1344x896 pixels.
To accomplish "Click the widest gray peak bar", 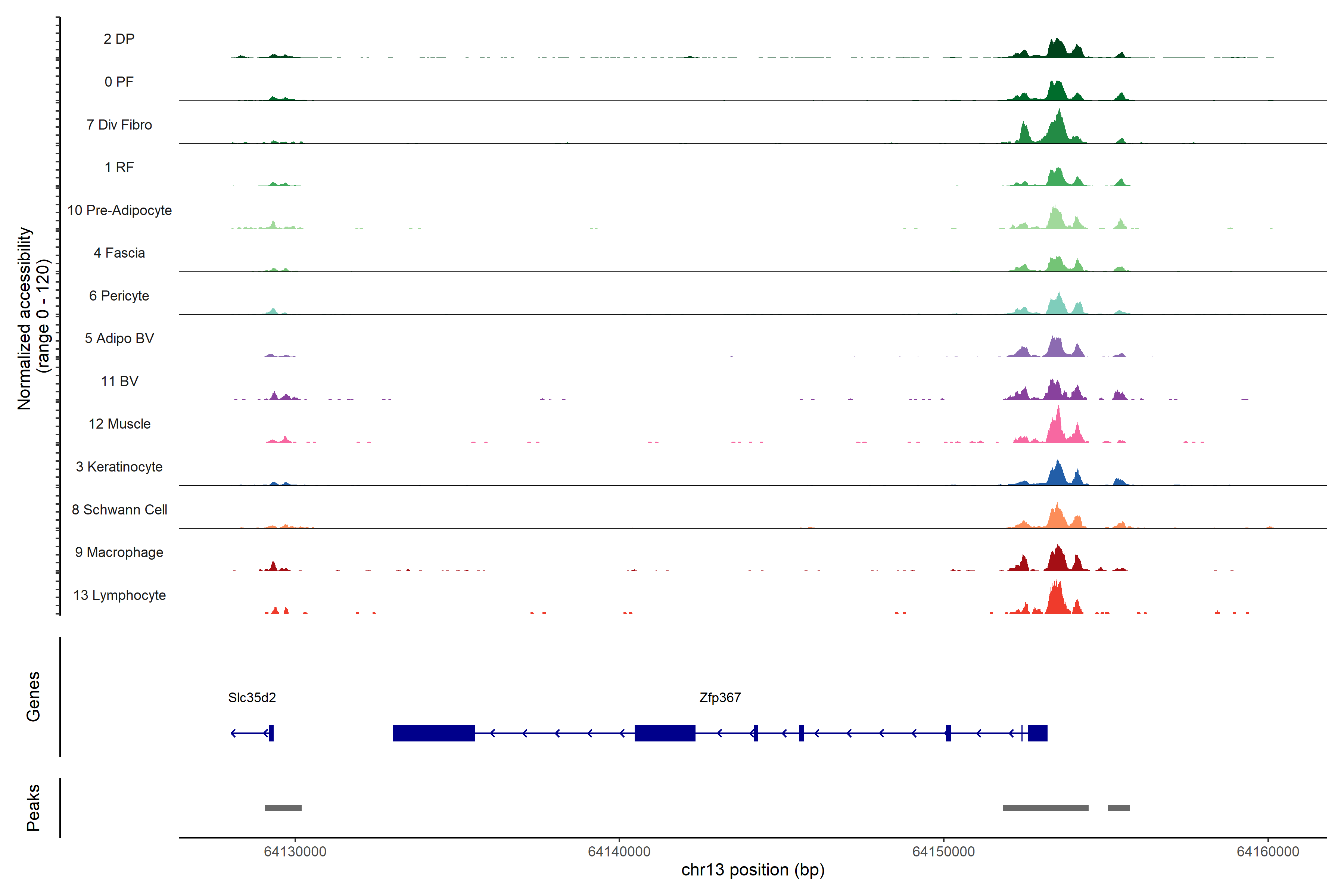I will [1045, 808].
